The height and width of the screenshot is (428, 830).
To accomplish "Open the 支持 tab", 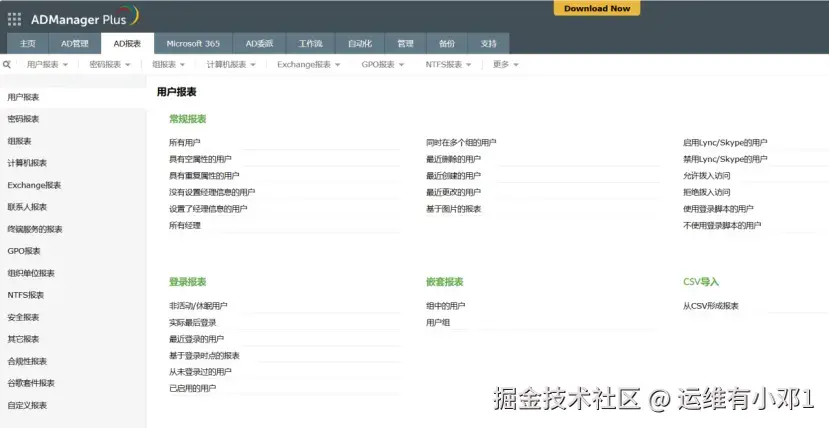I will (x=489, y=44).
